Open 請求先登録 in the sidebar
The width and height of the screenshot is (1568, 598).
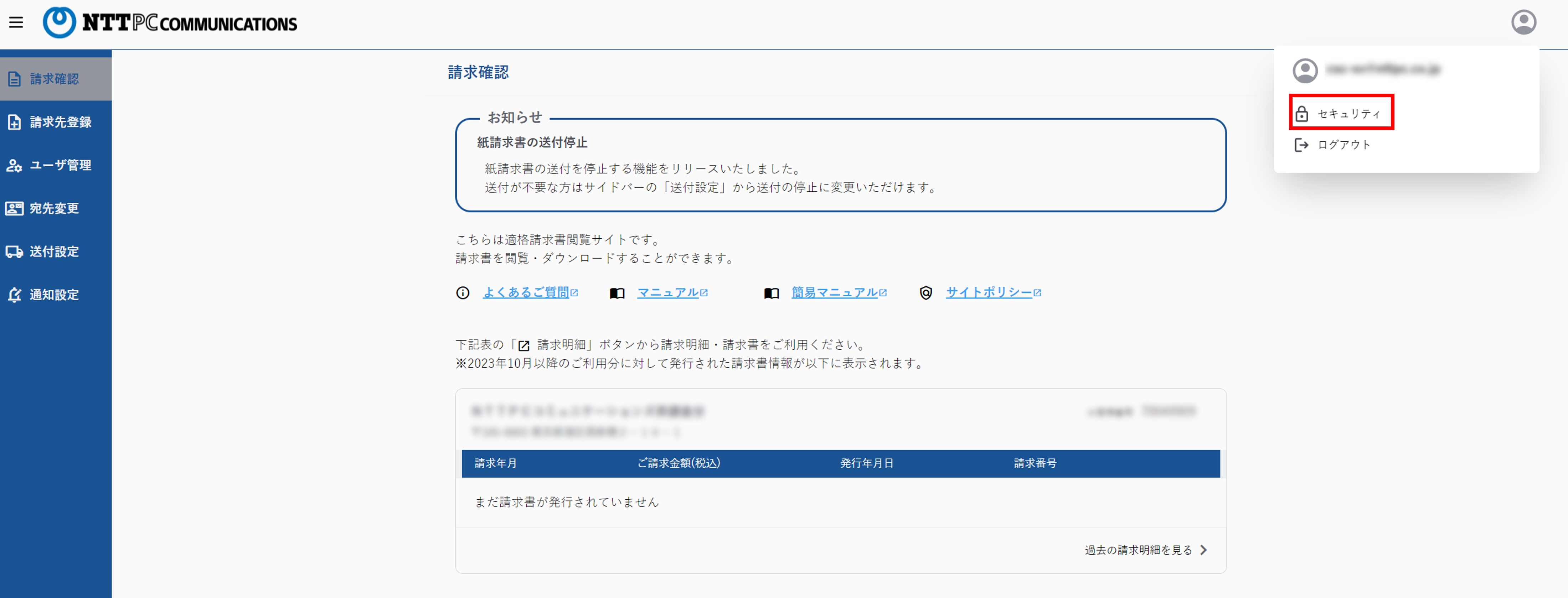(55, 122)
